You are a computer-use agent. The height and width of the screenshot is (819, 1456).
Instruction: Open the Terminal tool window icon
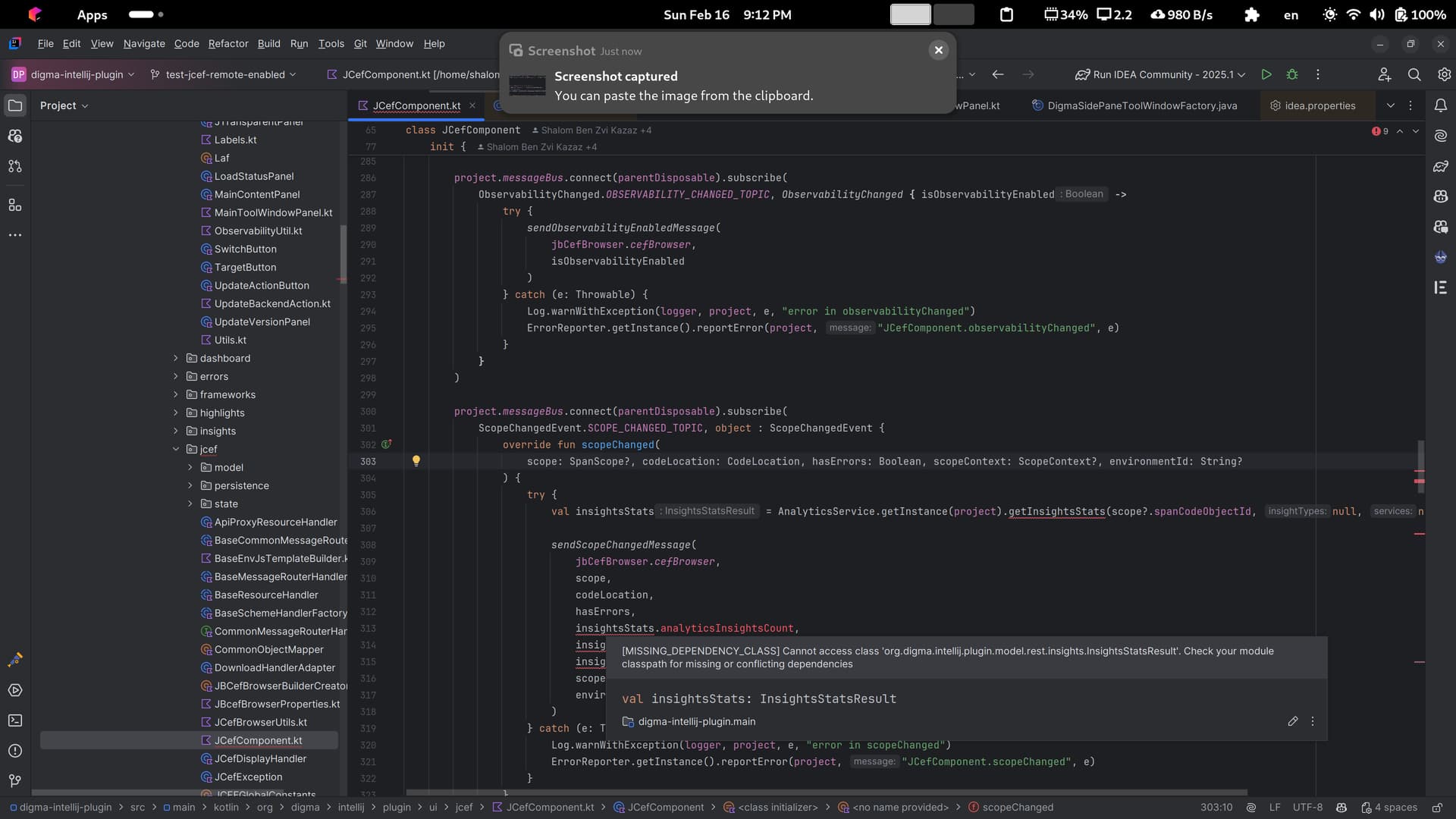[x=15, y=720]
